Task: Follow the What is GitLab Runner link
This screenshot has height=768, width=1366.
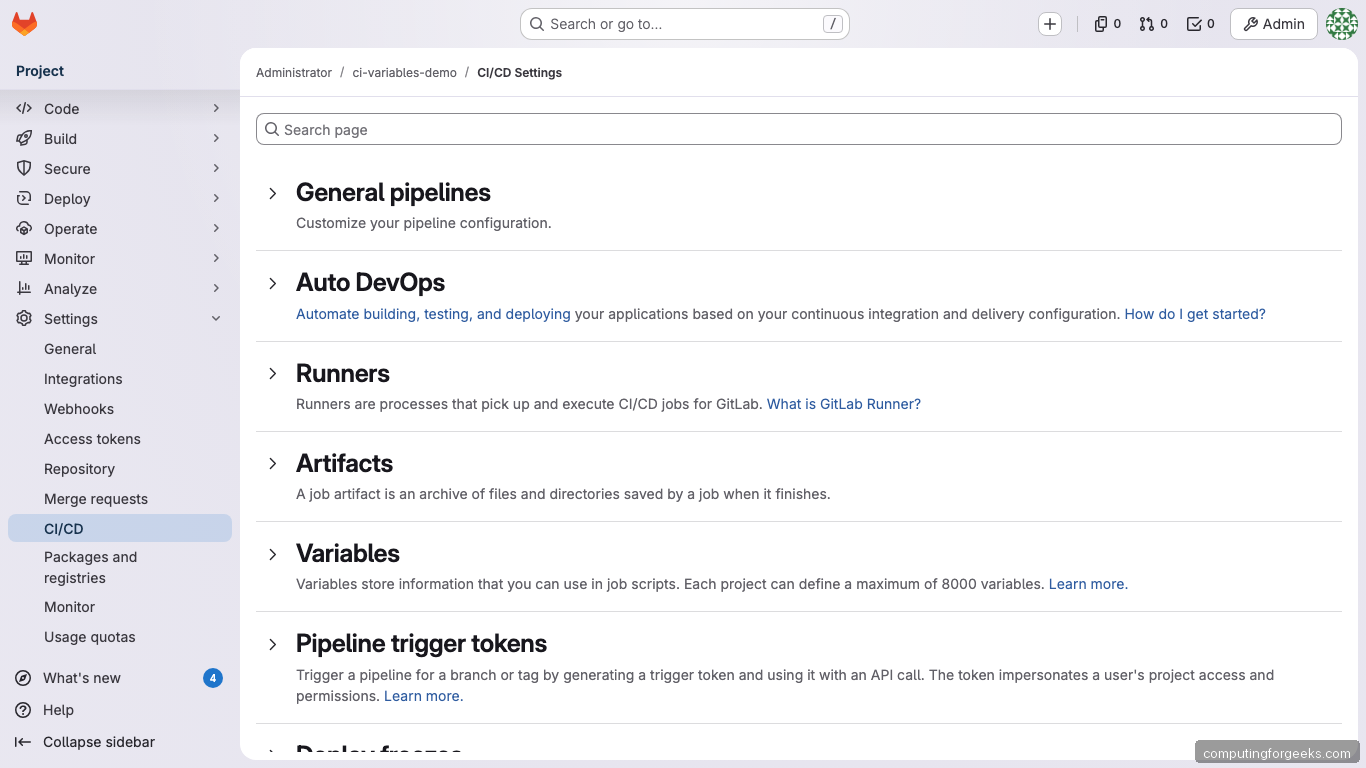Action: coord(843,404)
